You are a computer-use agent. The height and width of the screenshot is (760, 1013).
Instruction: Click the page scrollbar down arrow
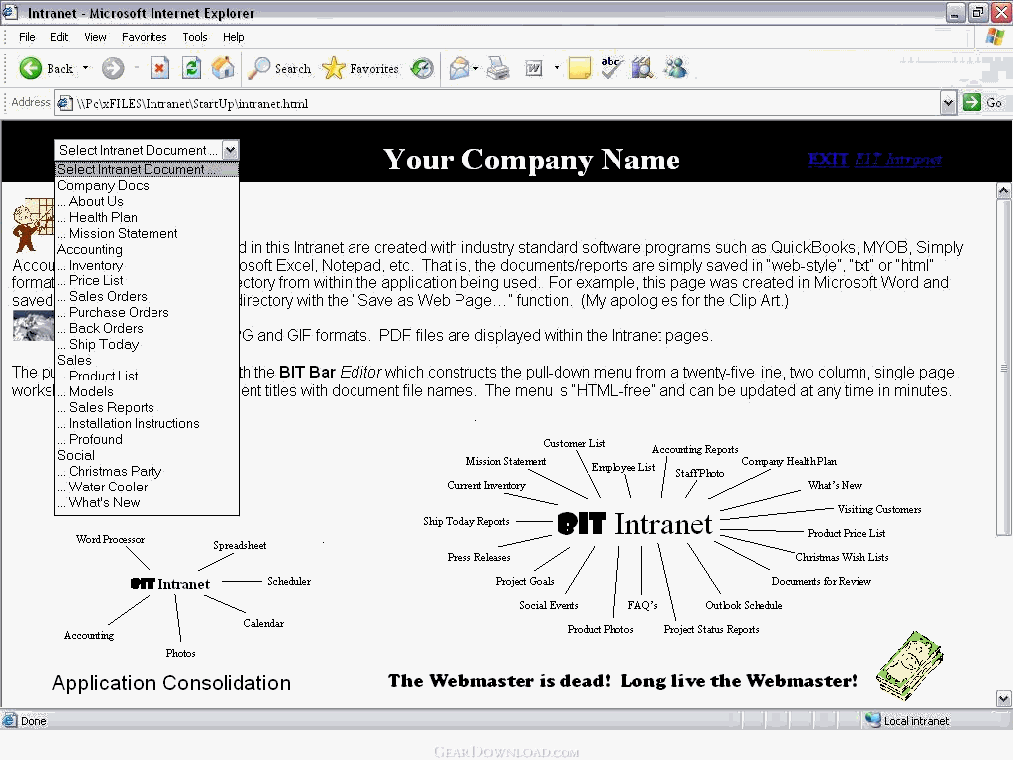[1003, 698]
